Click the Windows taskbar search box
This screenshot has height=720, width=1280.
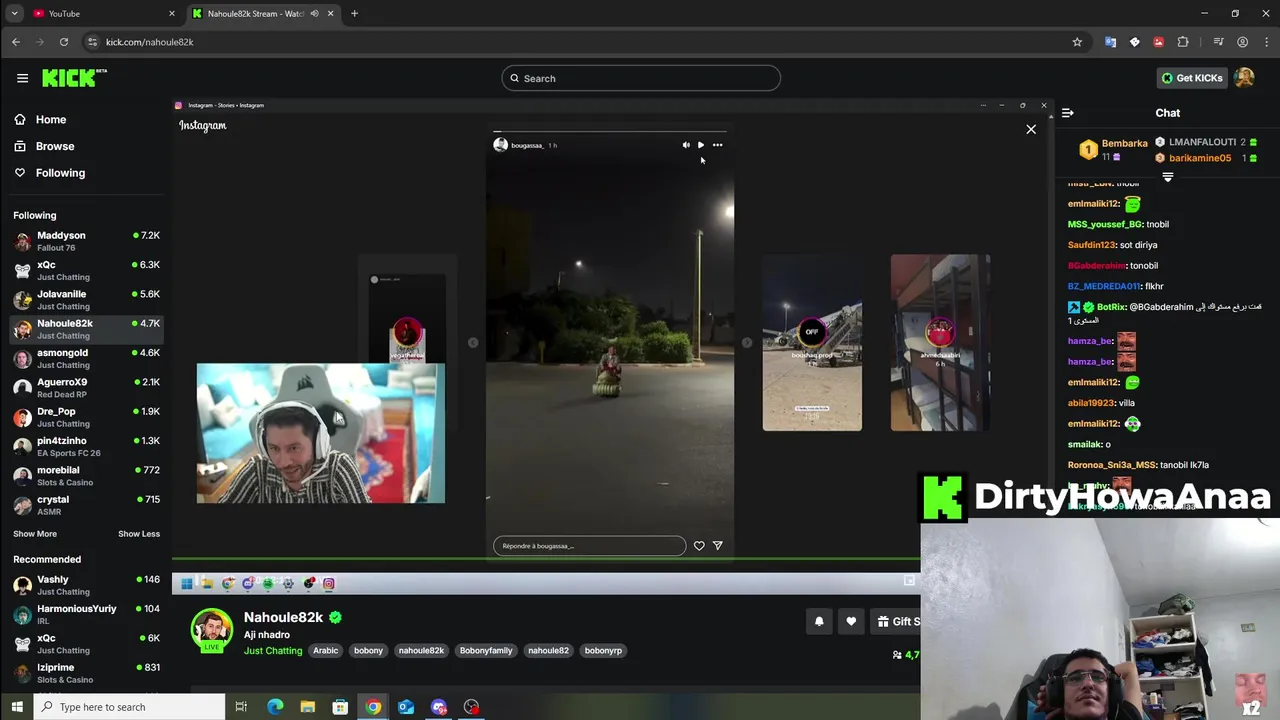pos(130,707)
